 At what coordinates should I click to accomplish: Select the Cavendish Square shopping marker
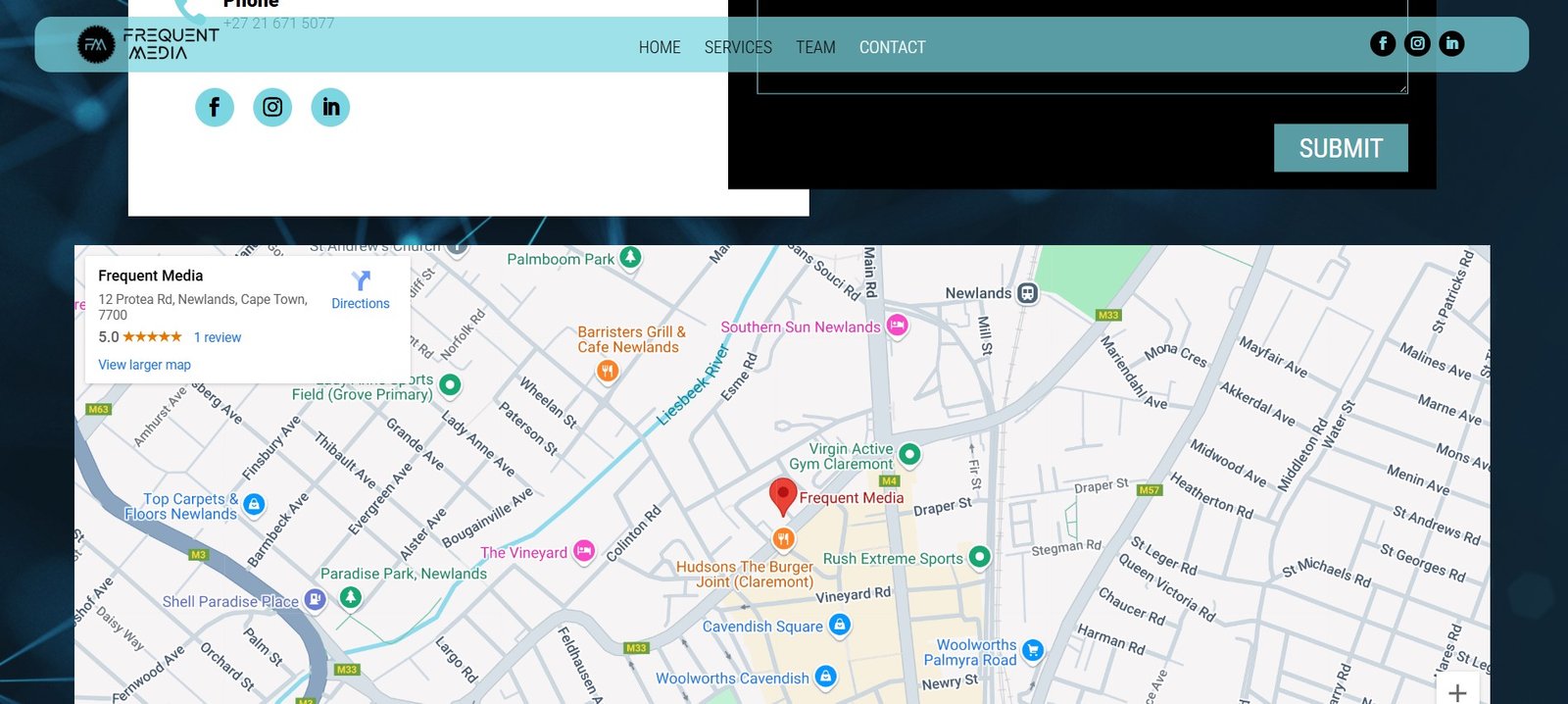pyautogui.click(x=839, y=625)
